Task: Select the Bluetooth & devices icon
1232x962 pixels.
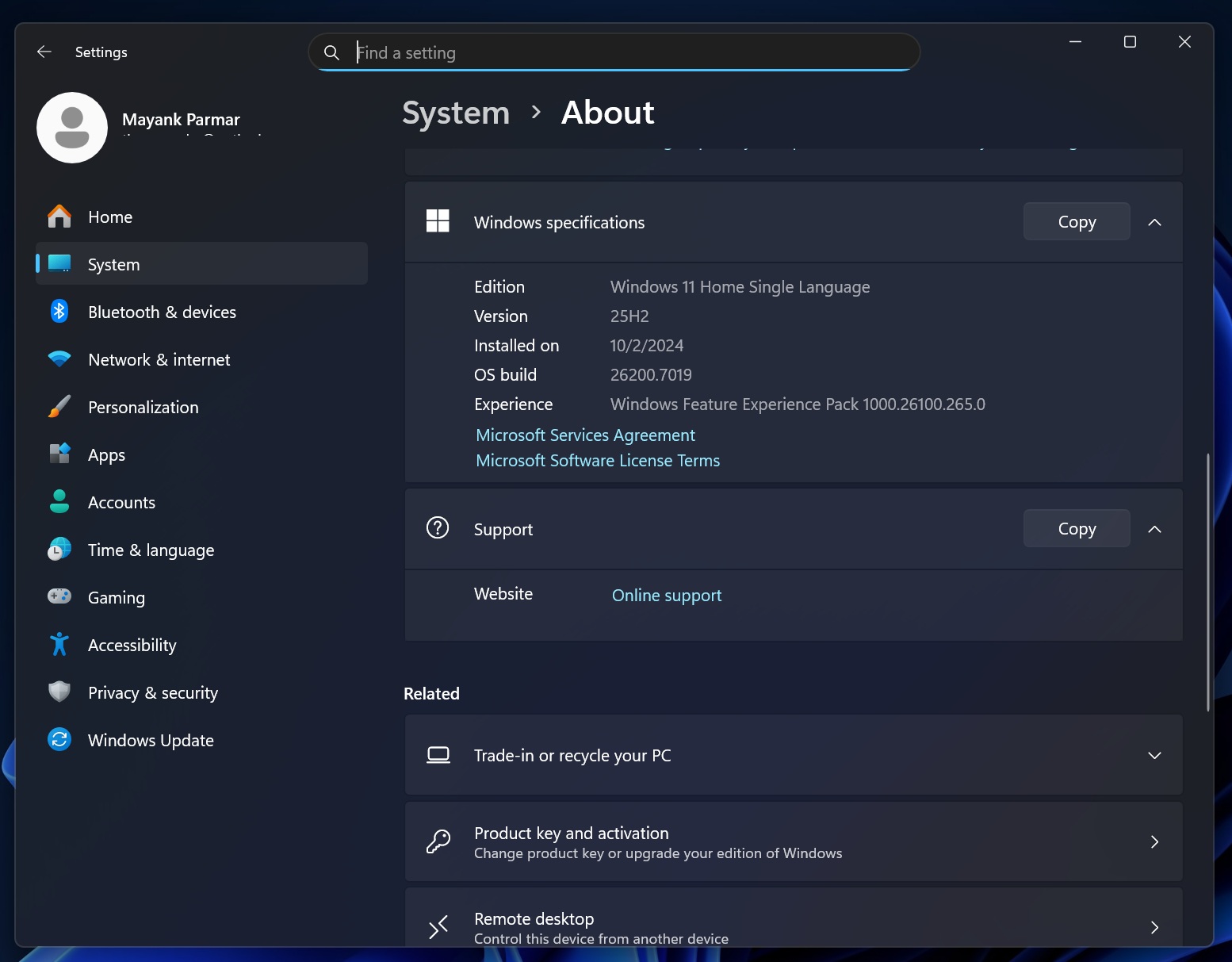Action: coord(59,312)
